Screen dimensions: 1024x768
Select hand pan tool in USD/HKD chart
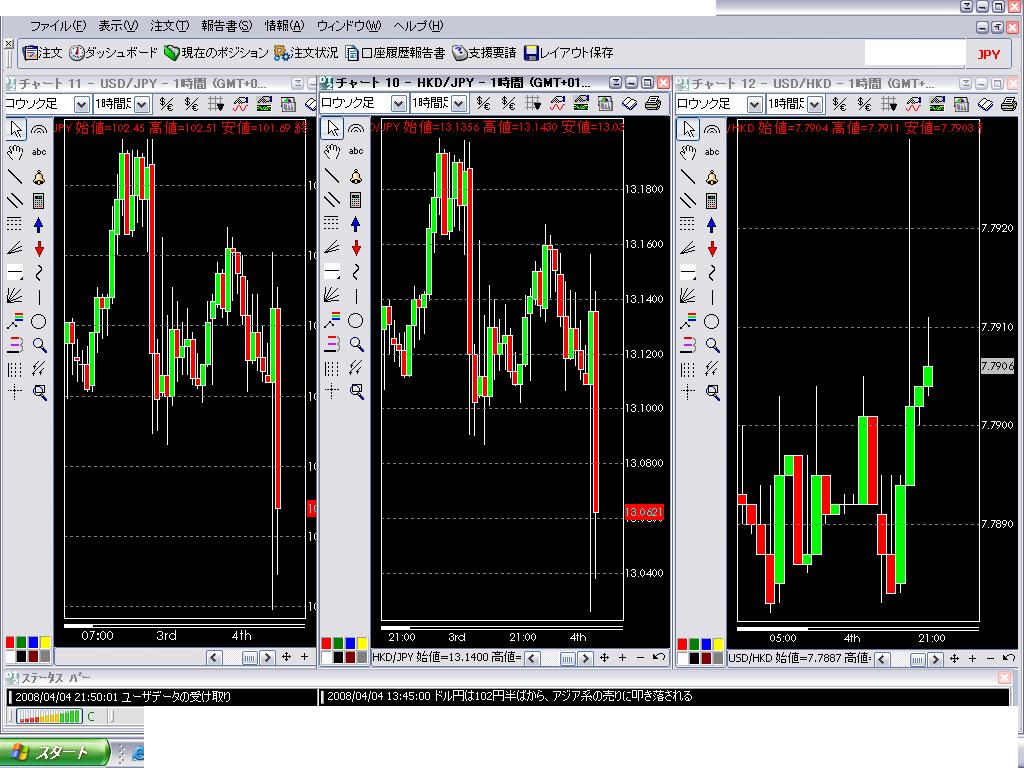688,153
